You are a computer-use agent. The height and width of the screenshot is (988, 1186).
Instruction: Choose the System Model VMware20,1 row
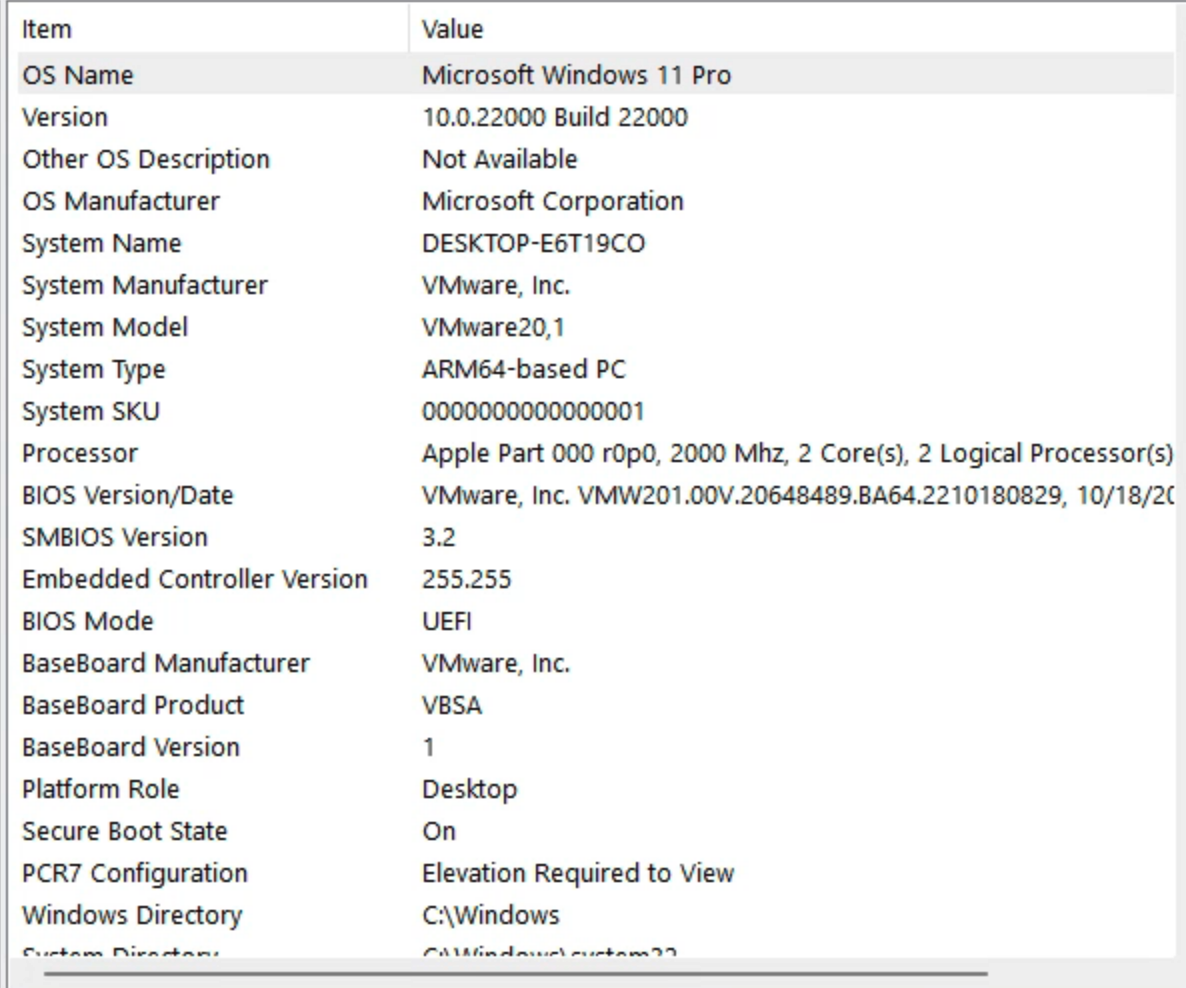click(x=105, y=327)
